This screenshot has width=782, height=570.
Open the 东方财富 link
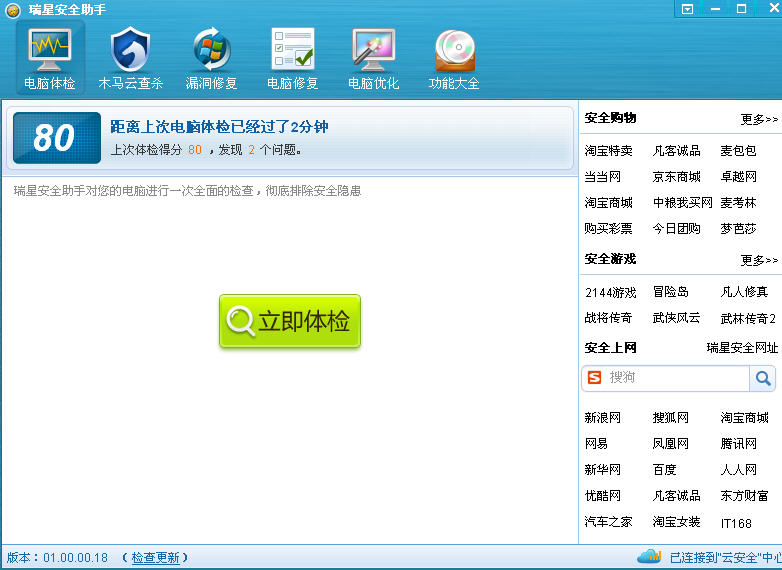click(744, 496)
